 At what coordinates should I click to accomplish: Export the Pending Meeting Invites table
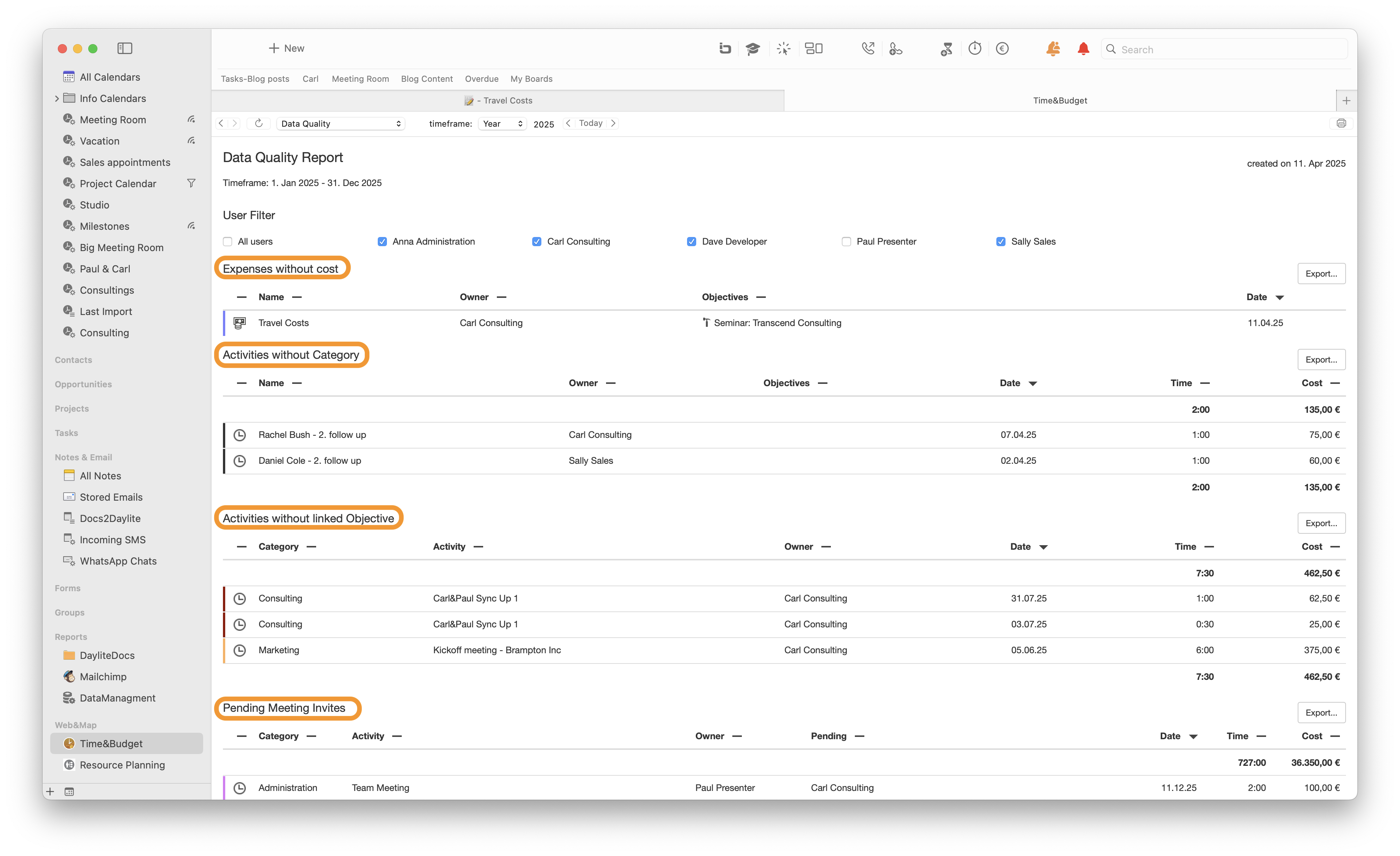point(1321,713)
